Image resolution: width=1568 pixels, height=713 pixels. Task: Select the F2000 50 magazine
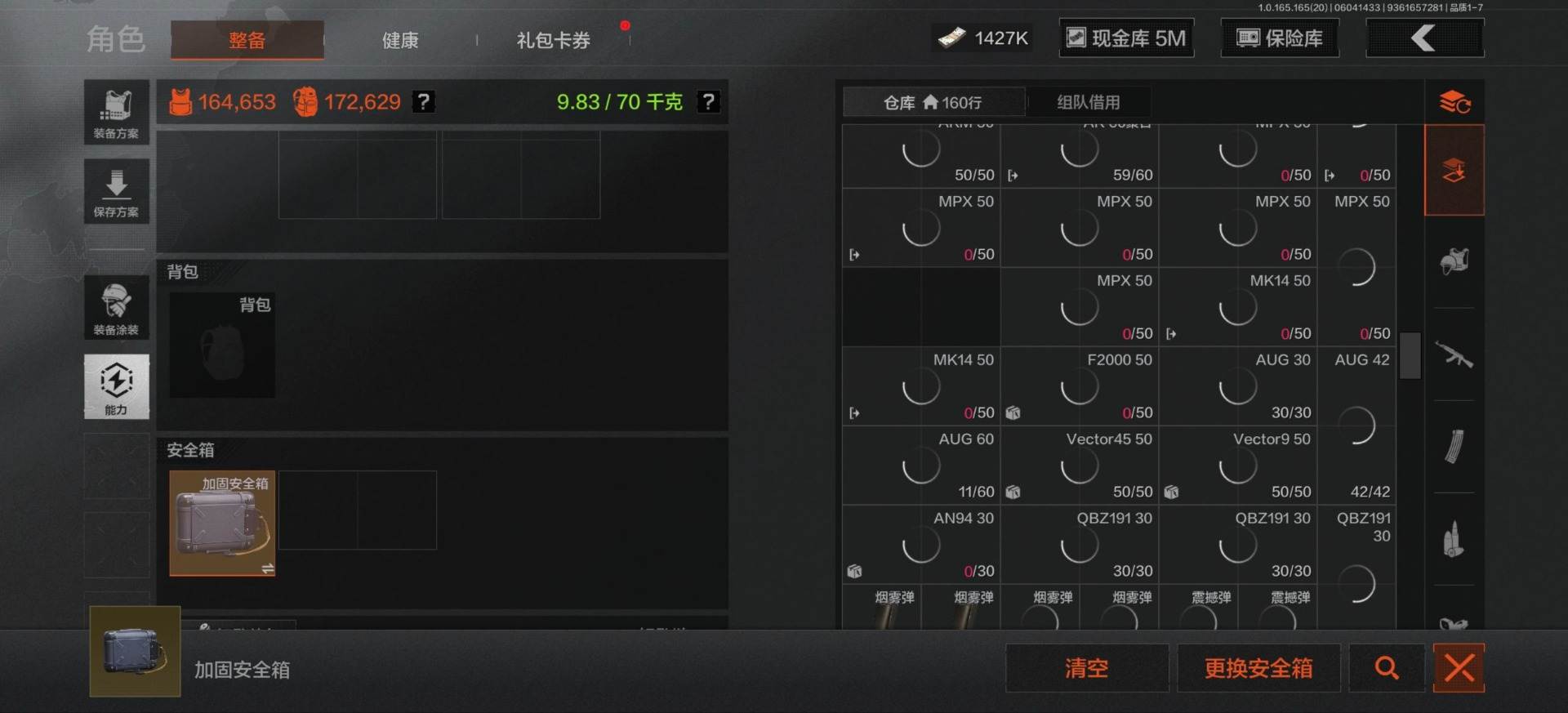(x=1080, y=386)
